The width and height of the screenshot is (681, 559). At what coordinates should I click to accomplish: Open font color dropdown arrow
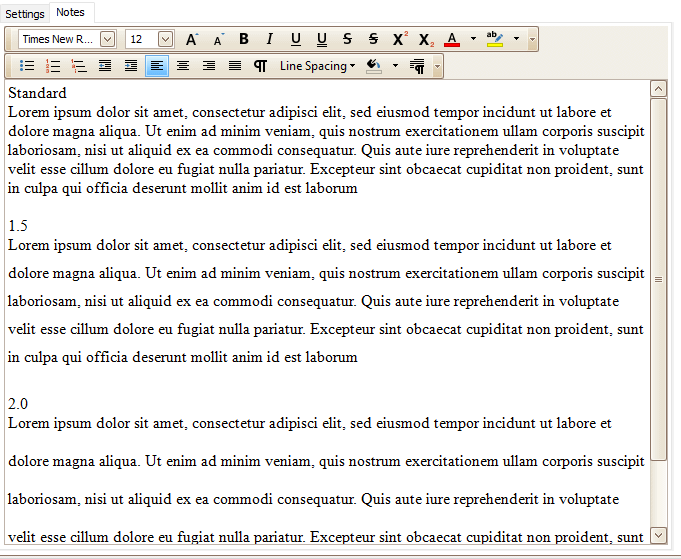click(x=473, y=39)
